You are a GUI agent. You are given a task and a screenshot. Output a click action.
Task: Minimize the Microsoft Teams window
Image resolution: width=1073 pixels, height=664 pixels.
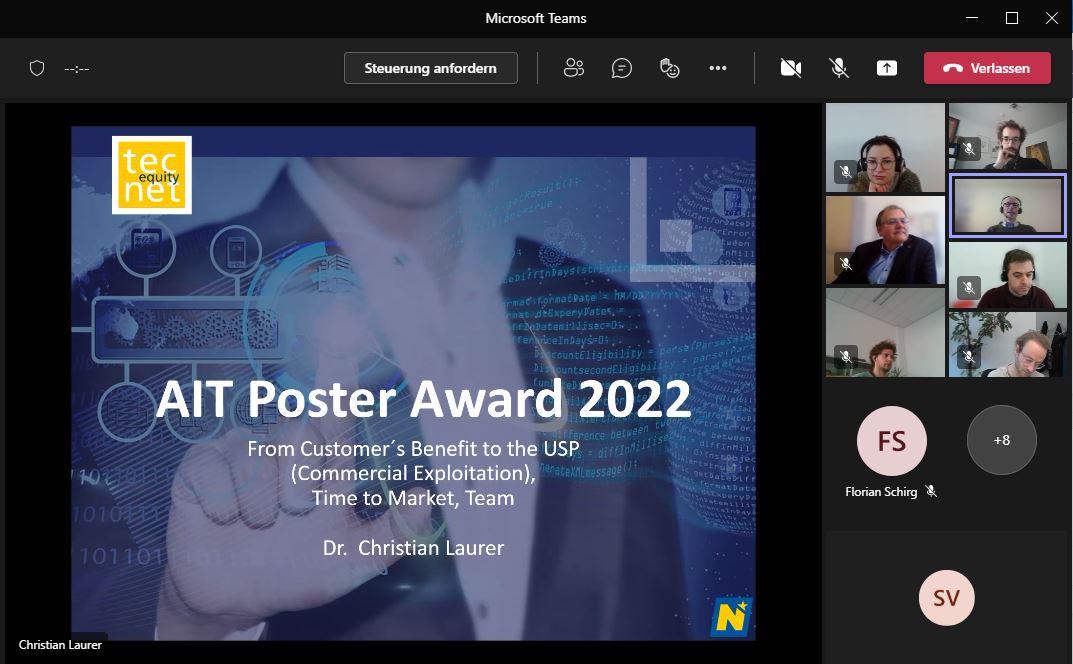pos(972,18)
